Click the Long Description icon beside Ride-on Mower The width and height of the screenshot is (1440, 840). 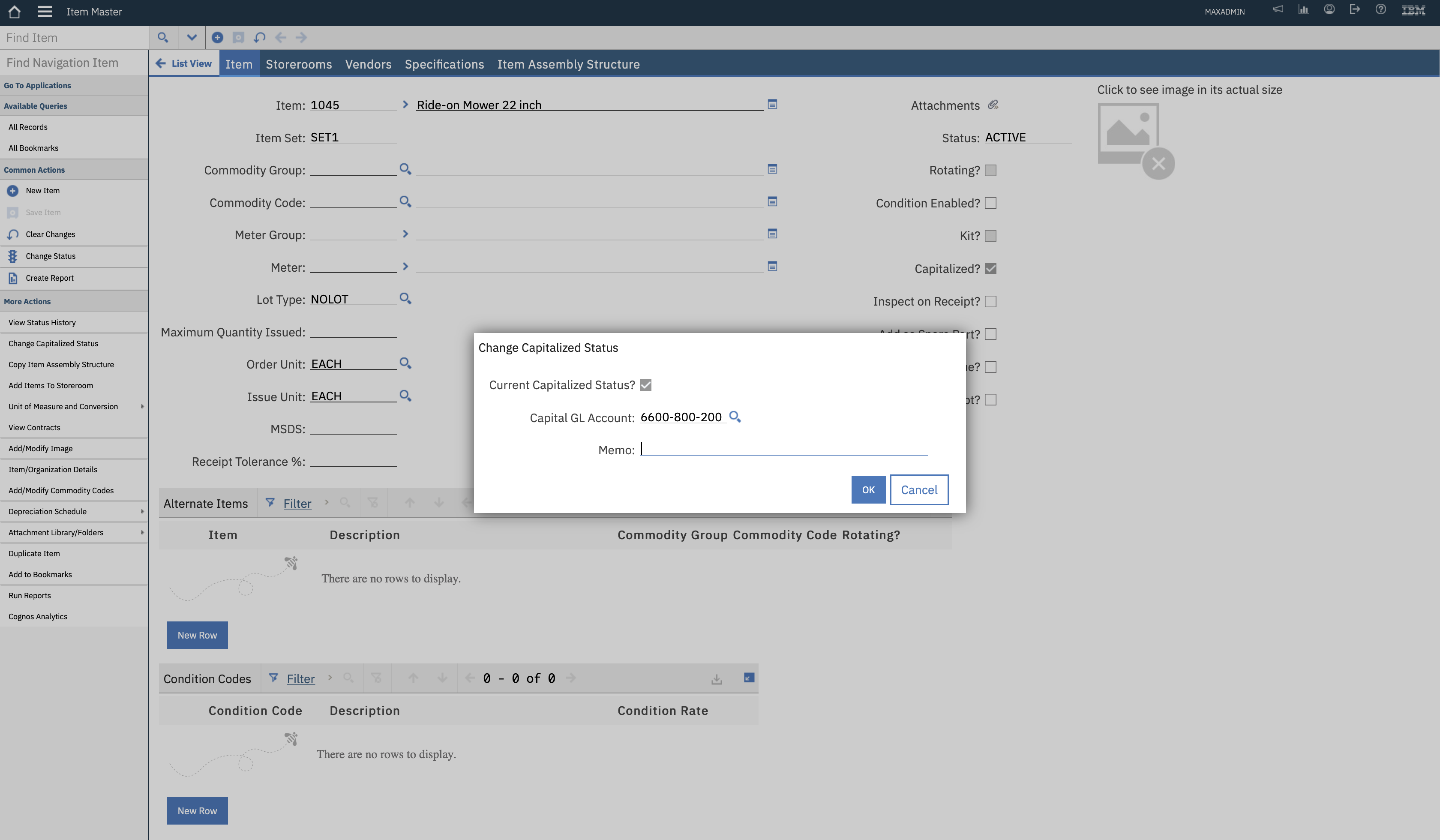pos(773,105)
